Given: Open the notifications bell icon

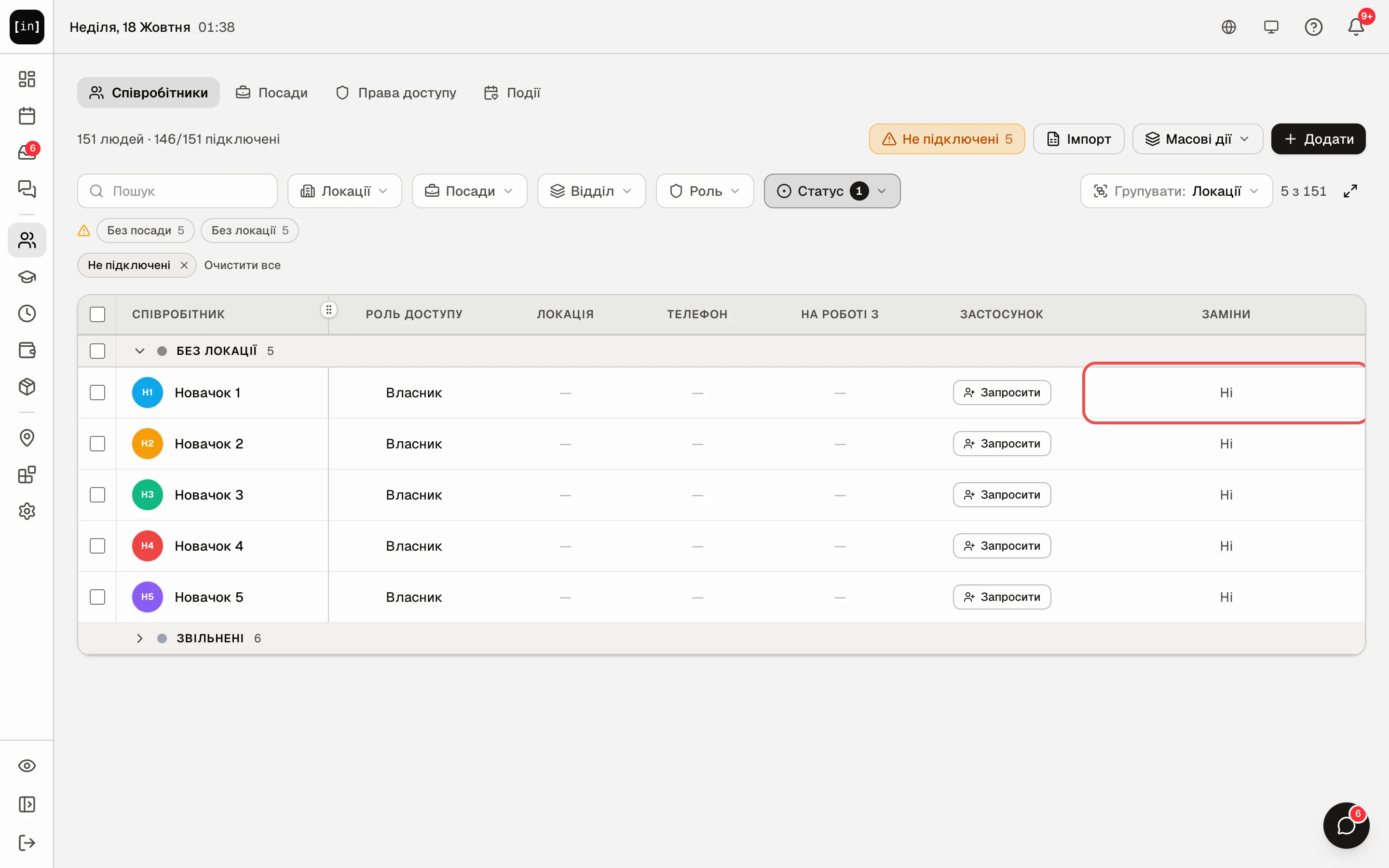Looking at the screenshot, I should (x=1356, y=27).
